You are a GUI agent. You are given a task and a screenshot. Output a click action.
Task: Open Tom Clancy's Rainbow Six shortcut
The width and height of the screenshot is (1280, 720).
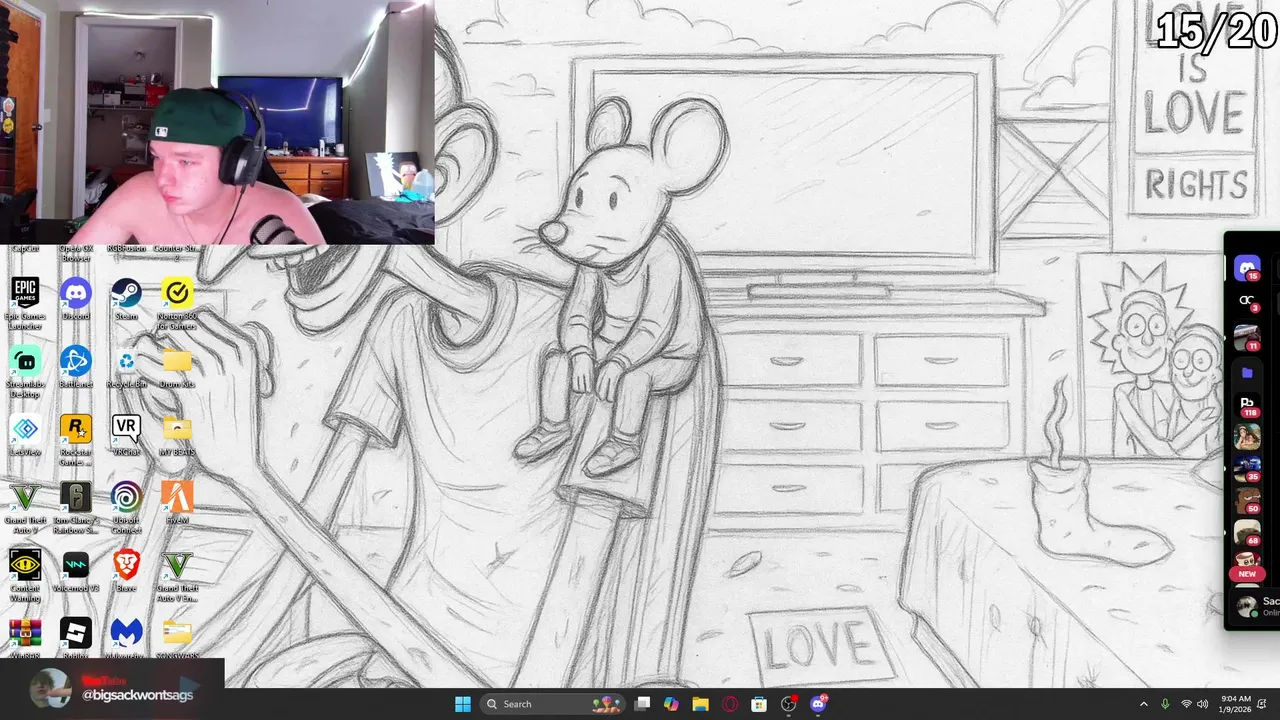coord(76,507)
